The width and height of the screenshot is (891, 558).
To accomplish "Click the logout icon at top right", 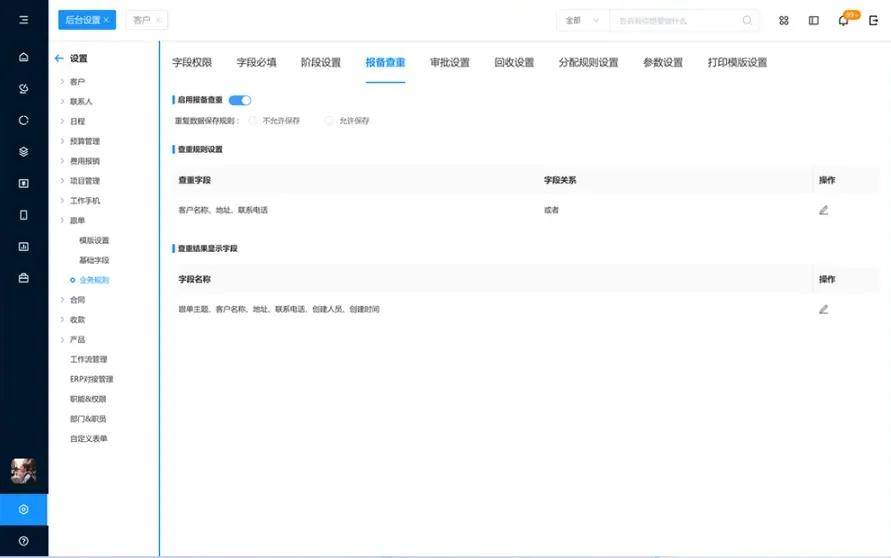I will pos(873,20).
